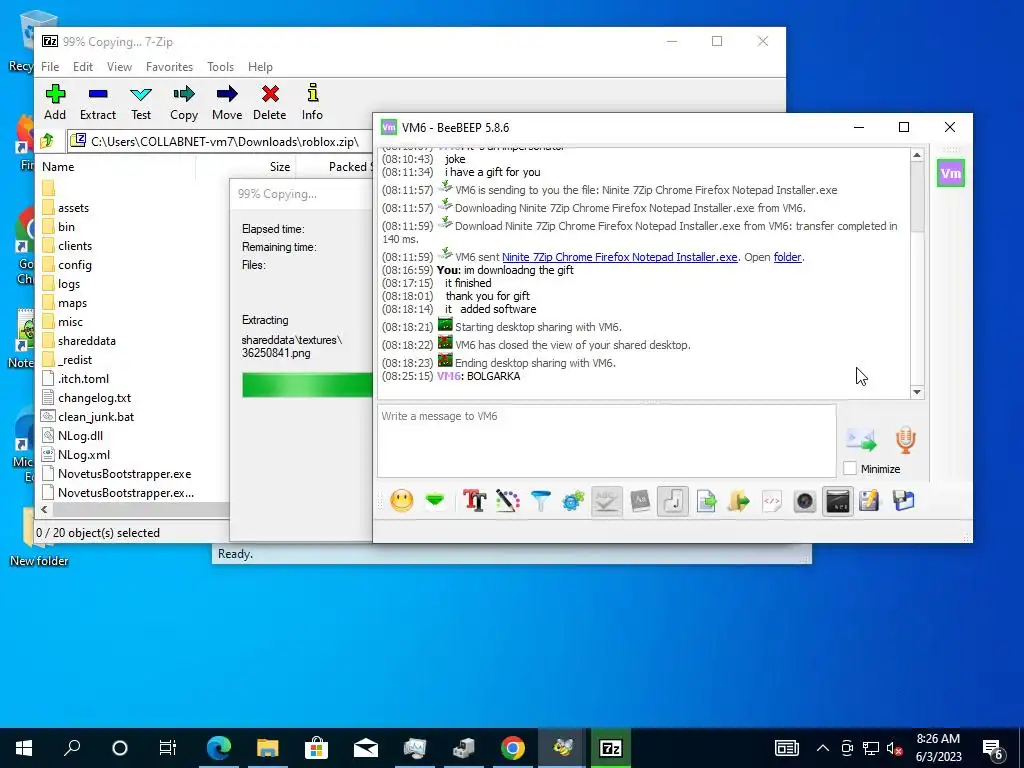Select the _redist folder in 7-Zip

[75, 360]
